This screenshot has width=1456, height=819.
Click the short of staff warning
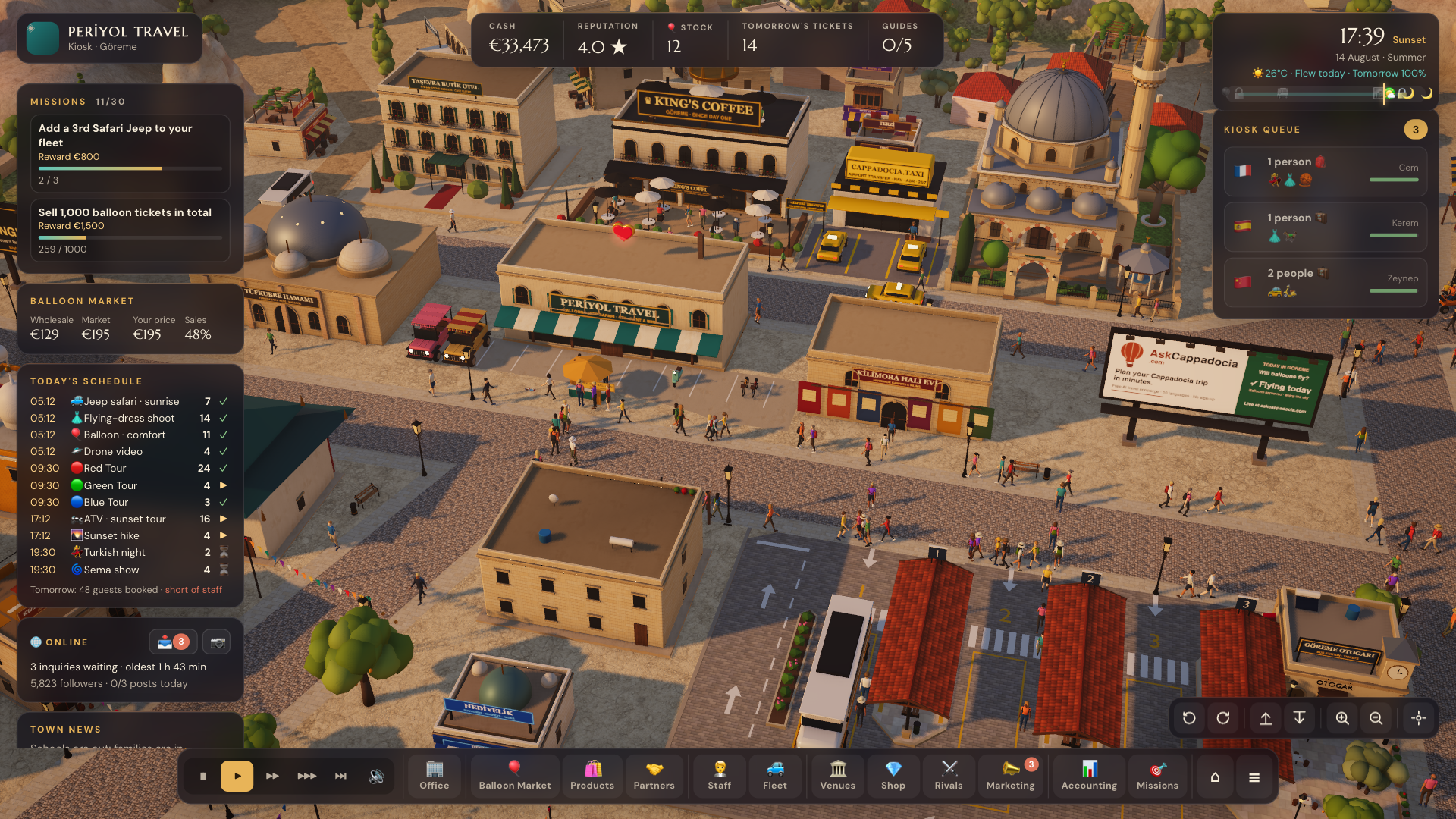(x=193, y=590)
